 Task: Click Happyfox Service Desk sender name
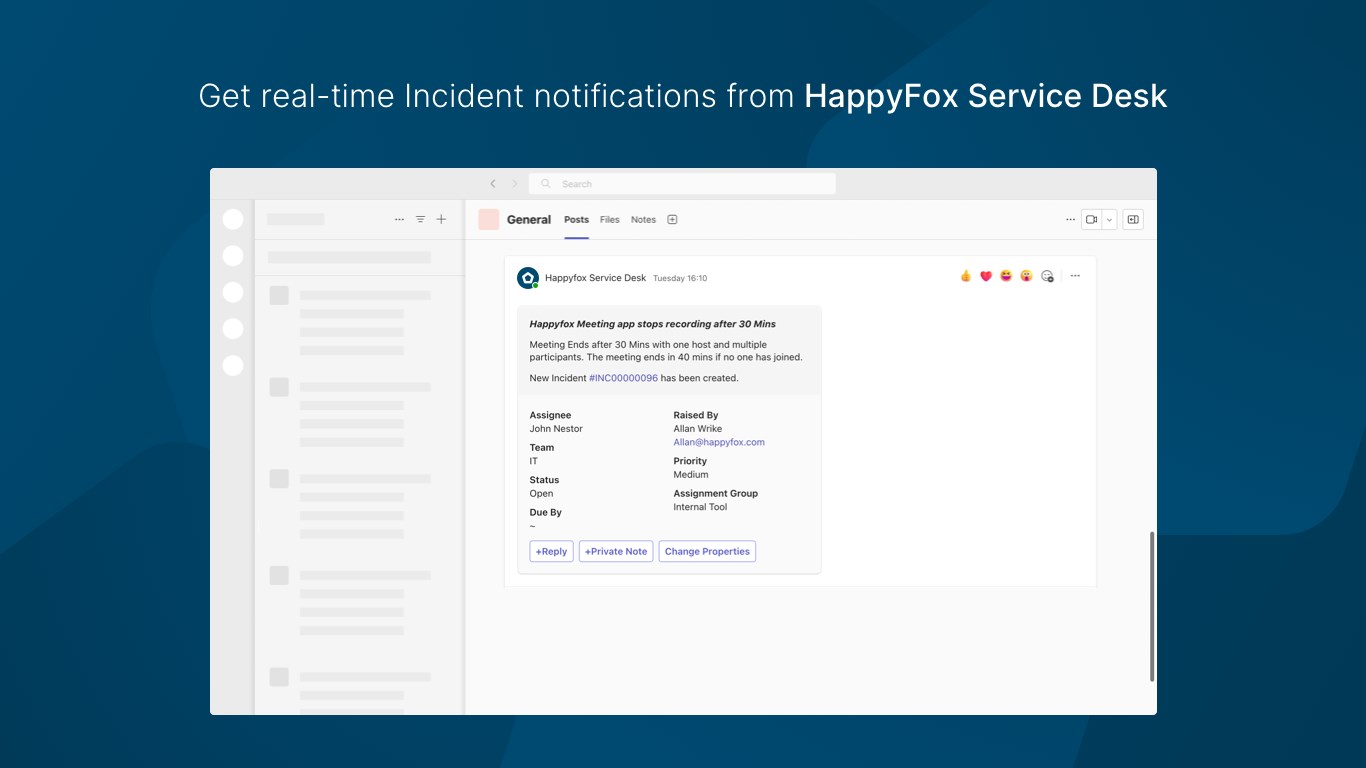click(x=595, y=278)
